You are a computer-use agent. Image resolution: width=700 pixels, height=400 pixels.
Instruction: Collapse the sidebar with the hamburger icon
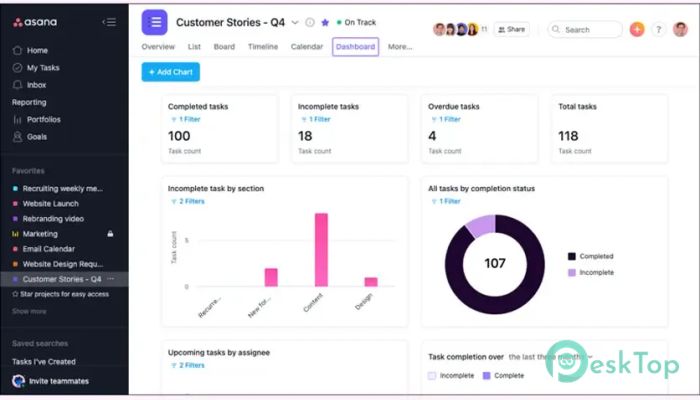[109, 22]
